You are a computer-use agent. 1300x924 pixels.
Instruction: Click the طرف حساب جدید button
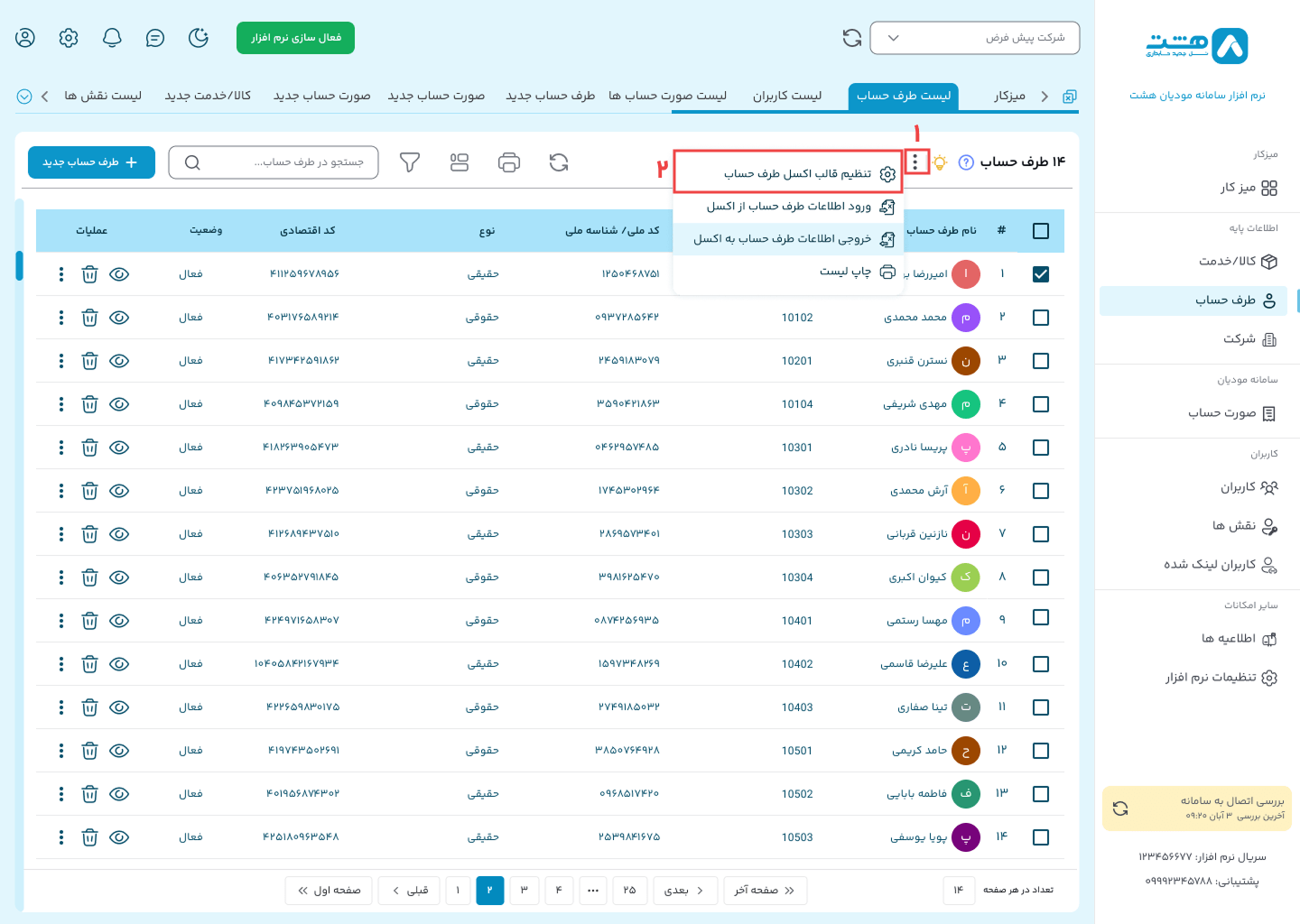click(x=91, y=162)
